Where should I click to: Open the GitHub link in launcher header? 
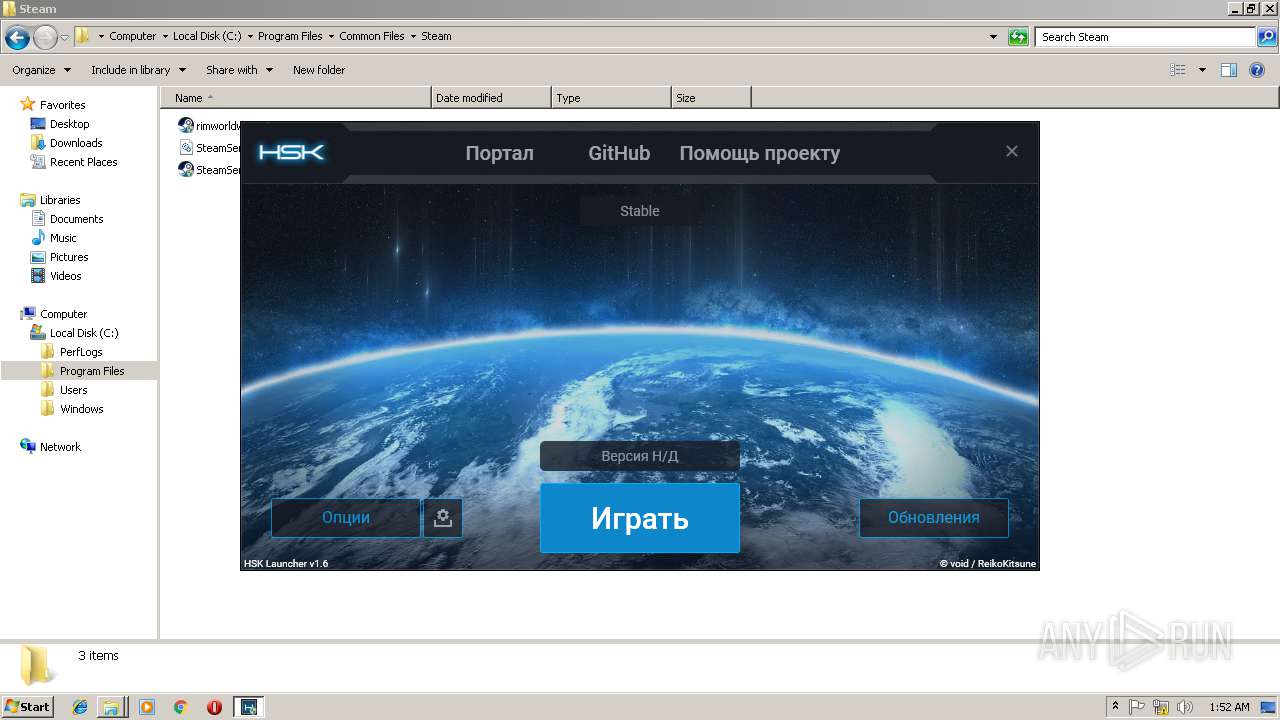coord(619,153)
